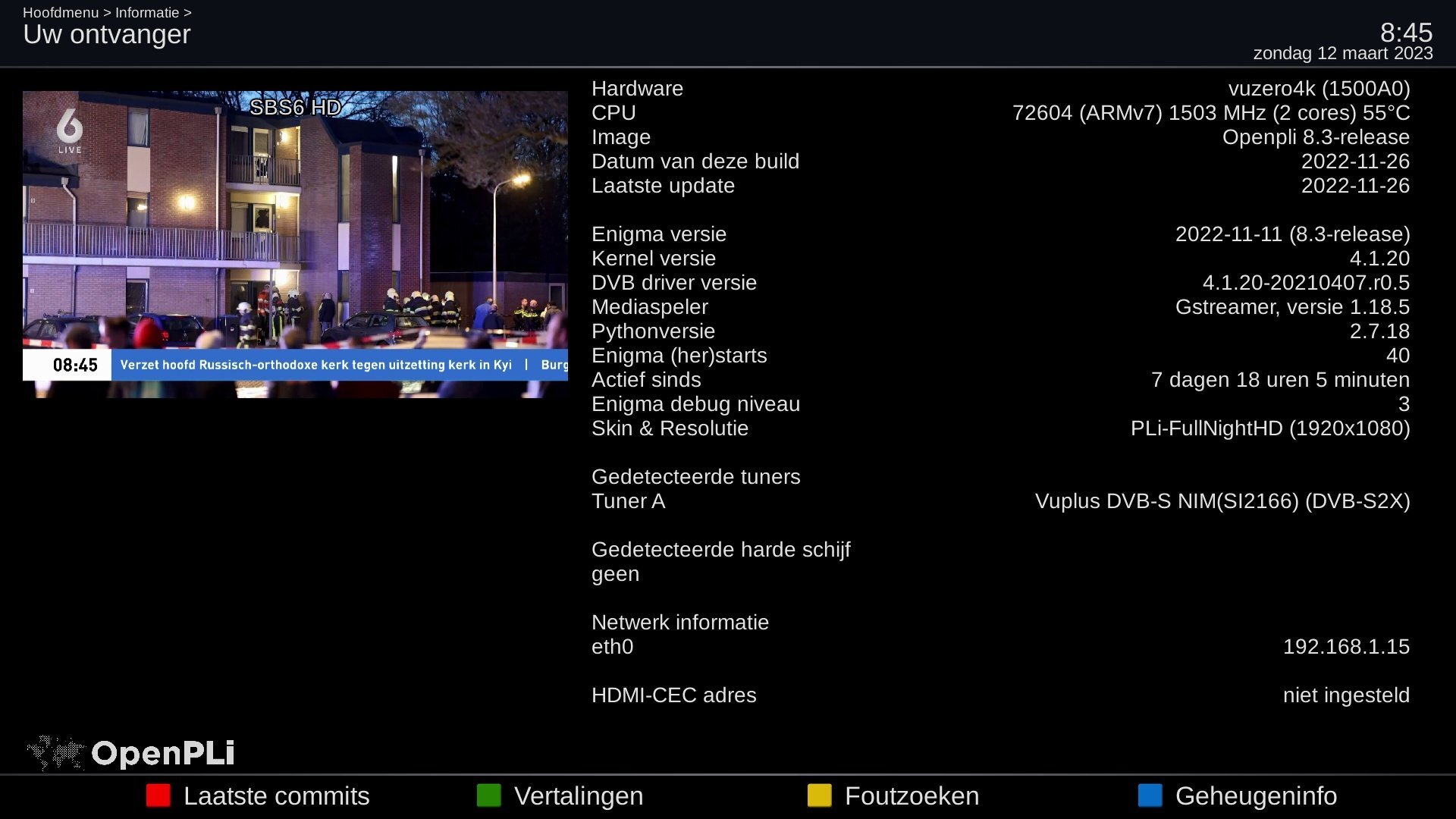Click the clock showing 8:45

click(x=1405, y=33)
